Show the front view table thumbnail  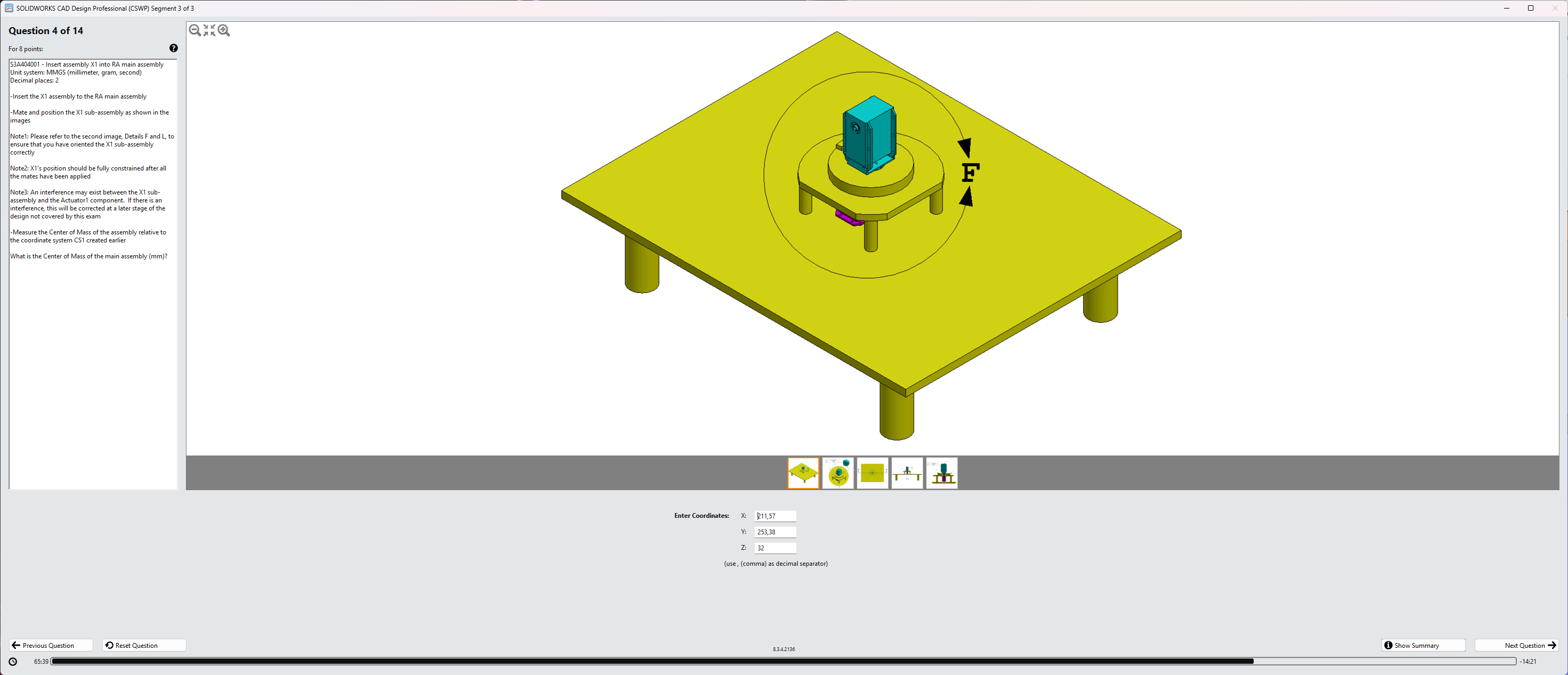pos(907,473)
